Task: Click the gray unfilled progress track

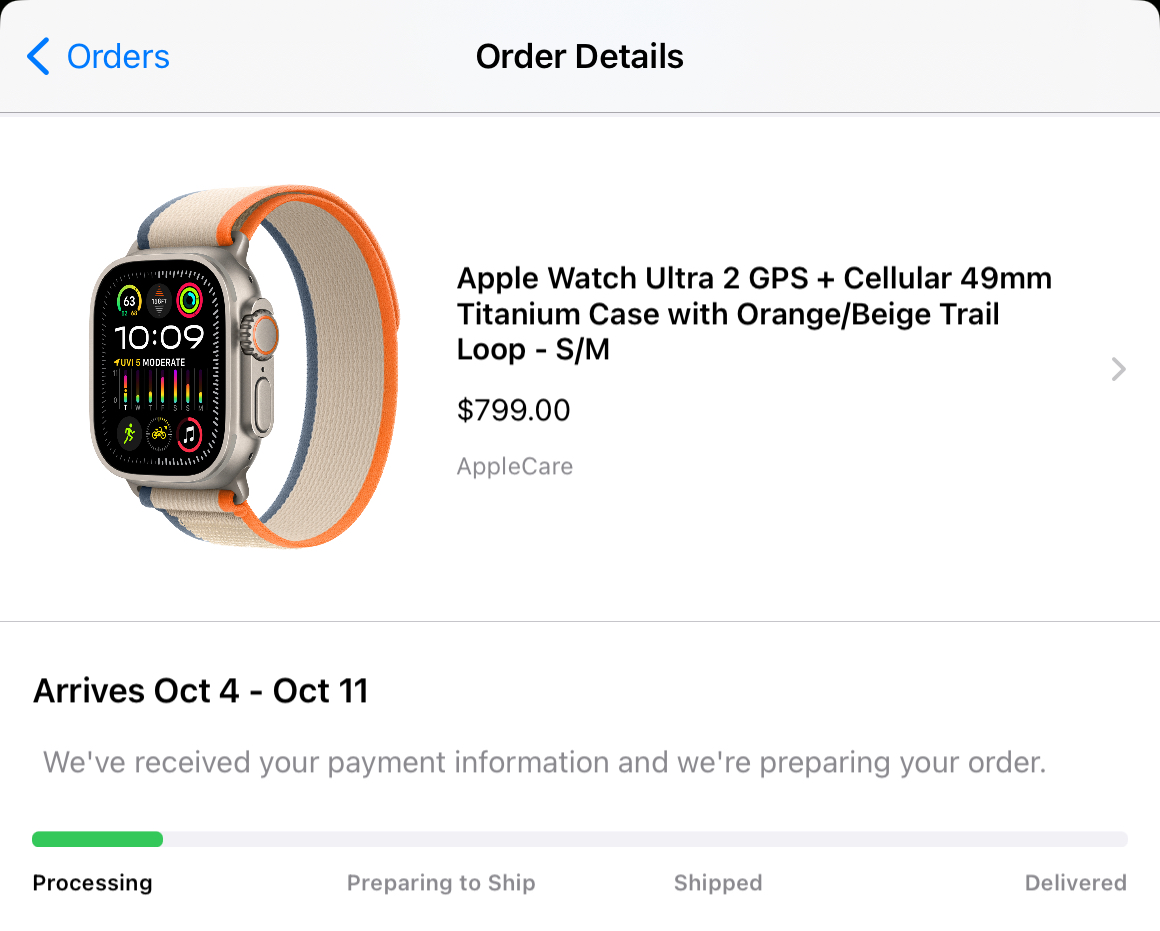Action: click(x=644, y=839)
